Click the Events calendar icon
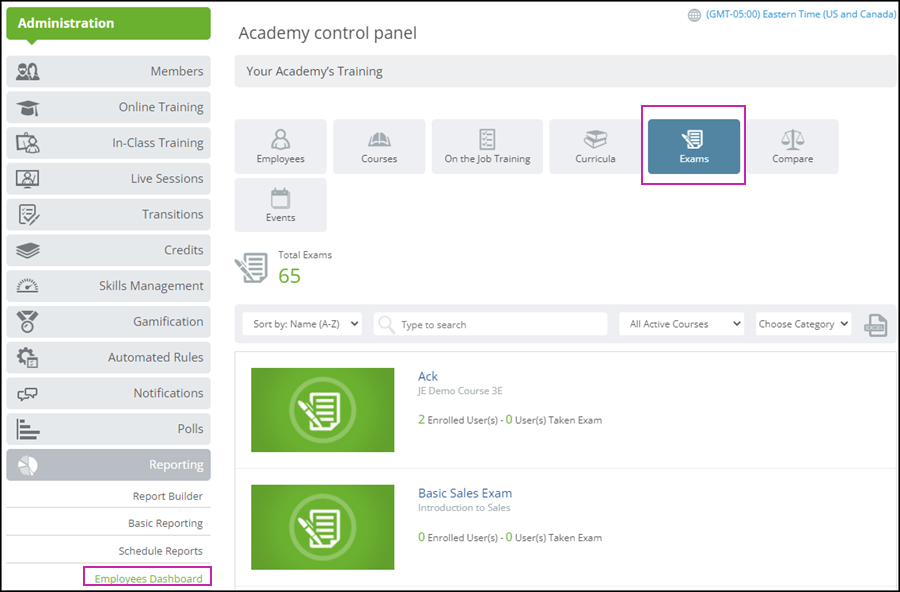The image size is (900, 592). pyautogui.click(x=281, y=198)
